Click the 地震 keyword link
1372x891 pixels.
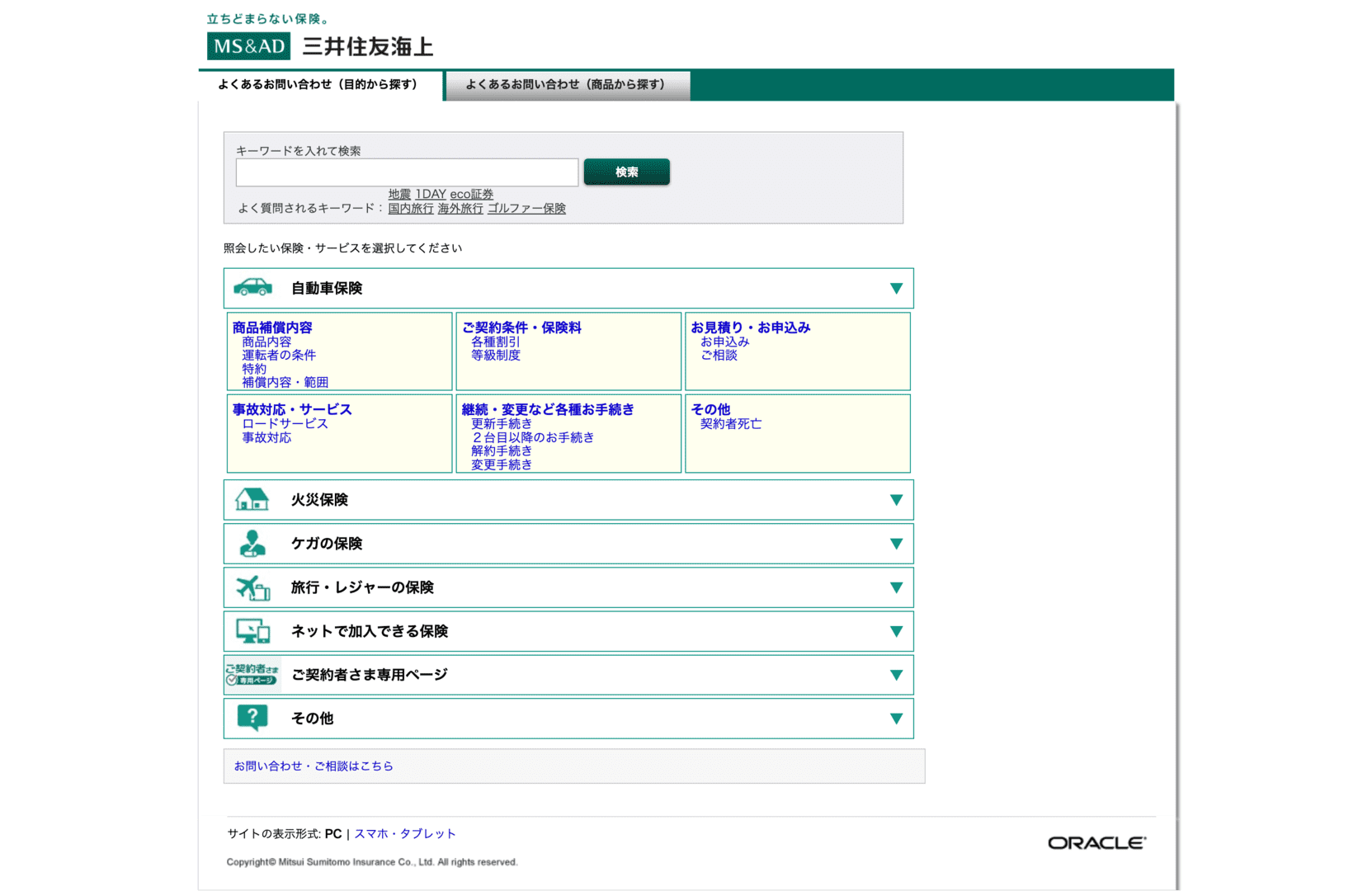click(399, 194)
